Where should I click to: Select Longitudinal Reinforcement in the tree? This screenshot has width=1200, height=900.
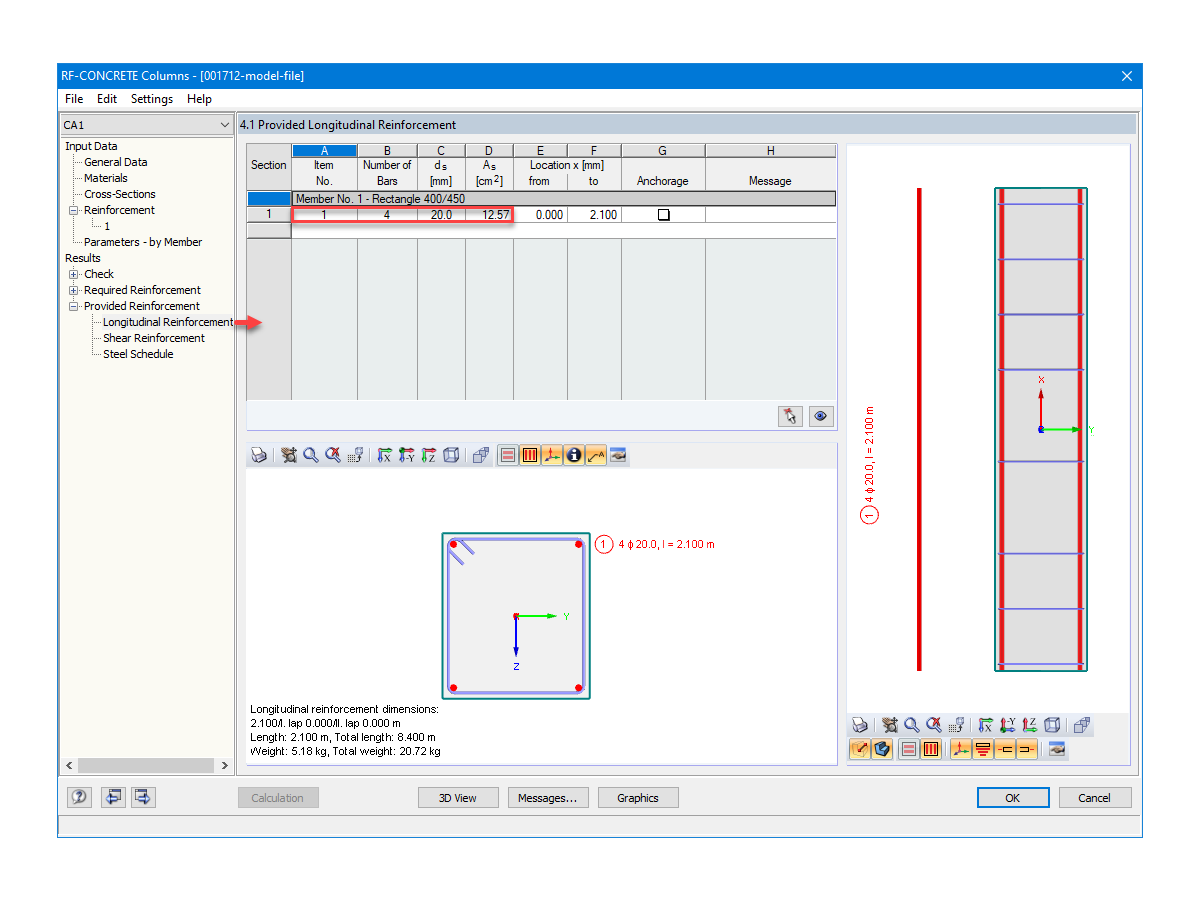coord(168,322)
